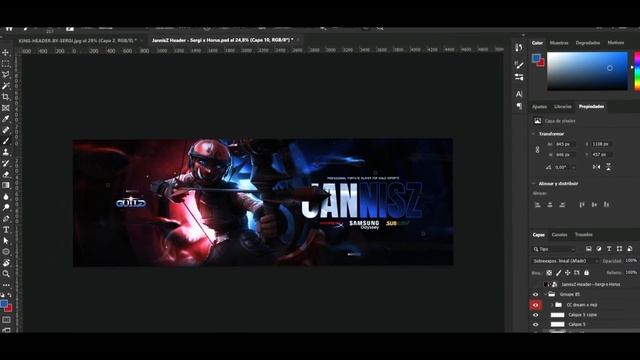Toggle lock all for layer
Image resolution: width=640 pixels, height=360 pixels.
coord(587,273)
